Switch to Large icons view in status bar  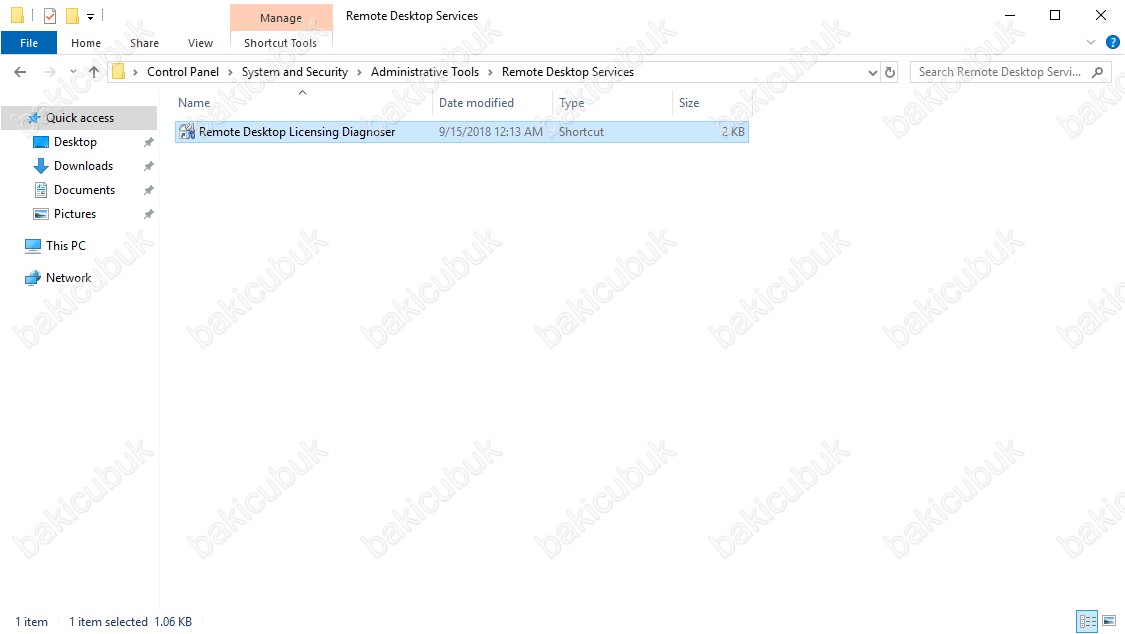tap(1109, 621)
